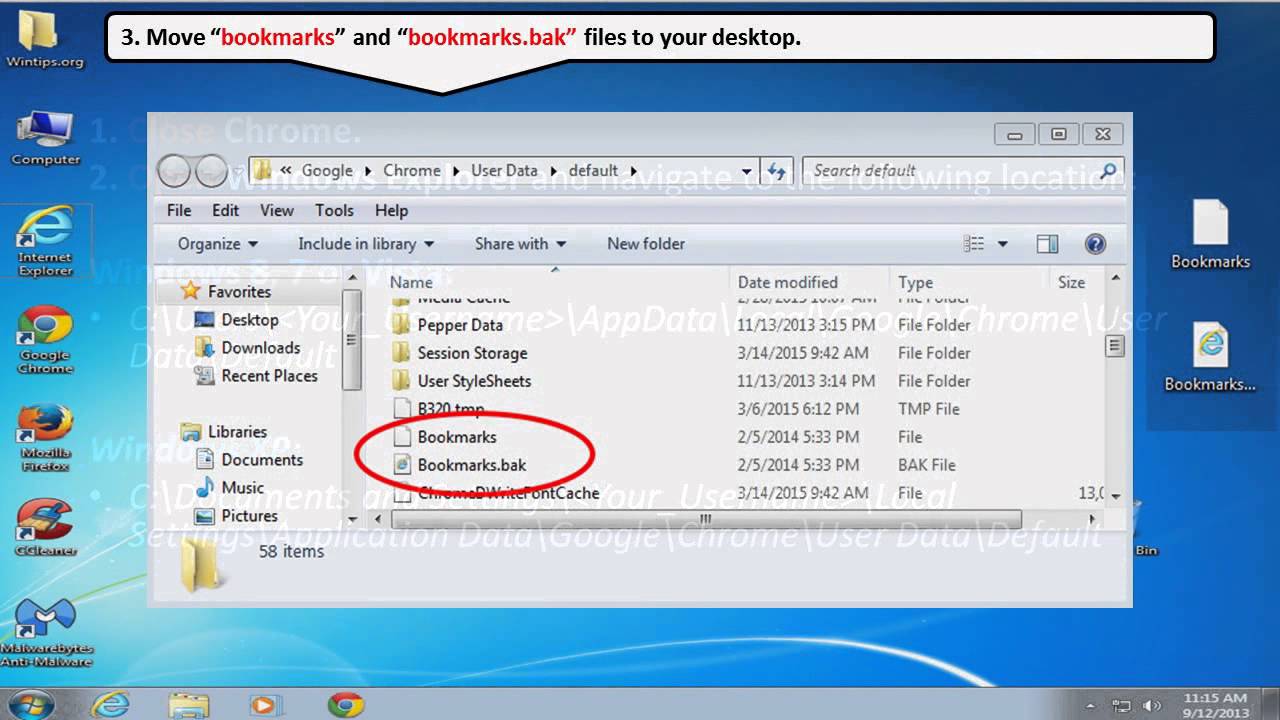
Task: Click default in the breadcrumb path
Action: point(593,171)
